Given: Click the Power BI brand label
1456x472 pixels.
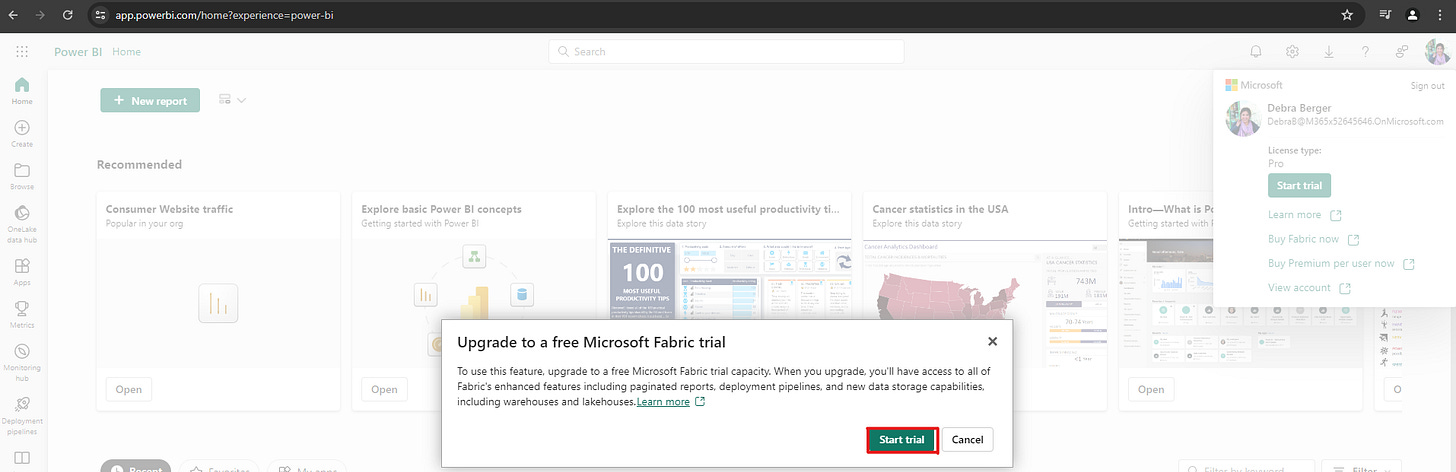Looking at the screenshot, I should click(78, 51).
